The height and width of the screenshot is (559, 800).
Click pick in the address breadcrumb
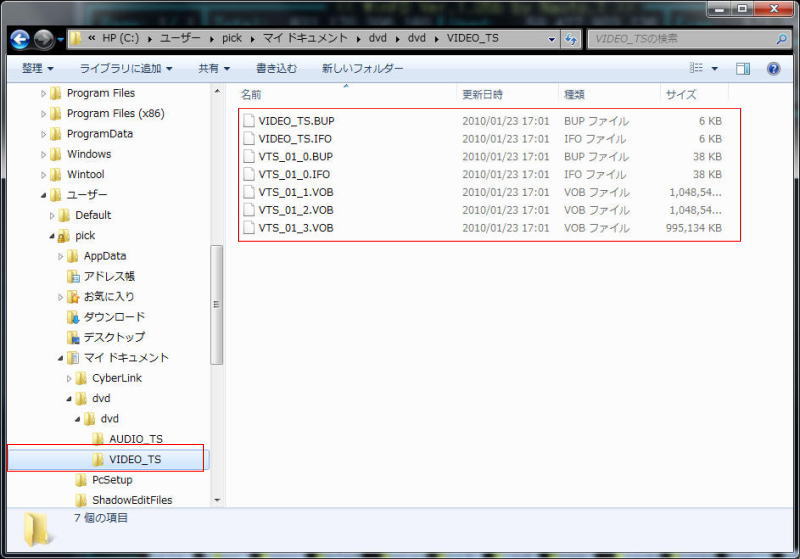(x=232, y=38)
